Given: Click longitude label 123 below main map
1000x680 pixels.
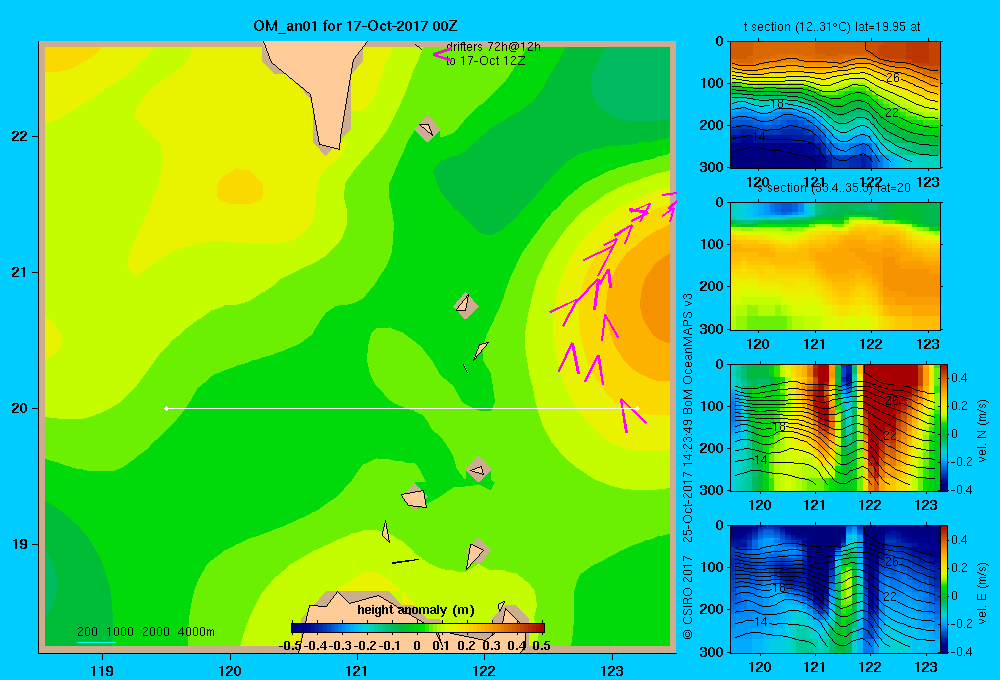Looking at the screenshot, I should [612, 670].
